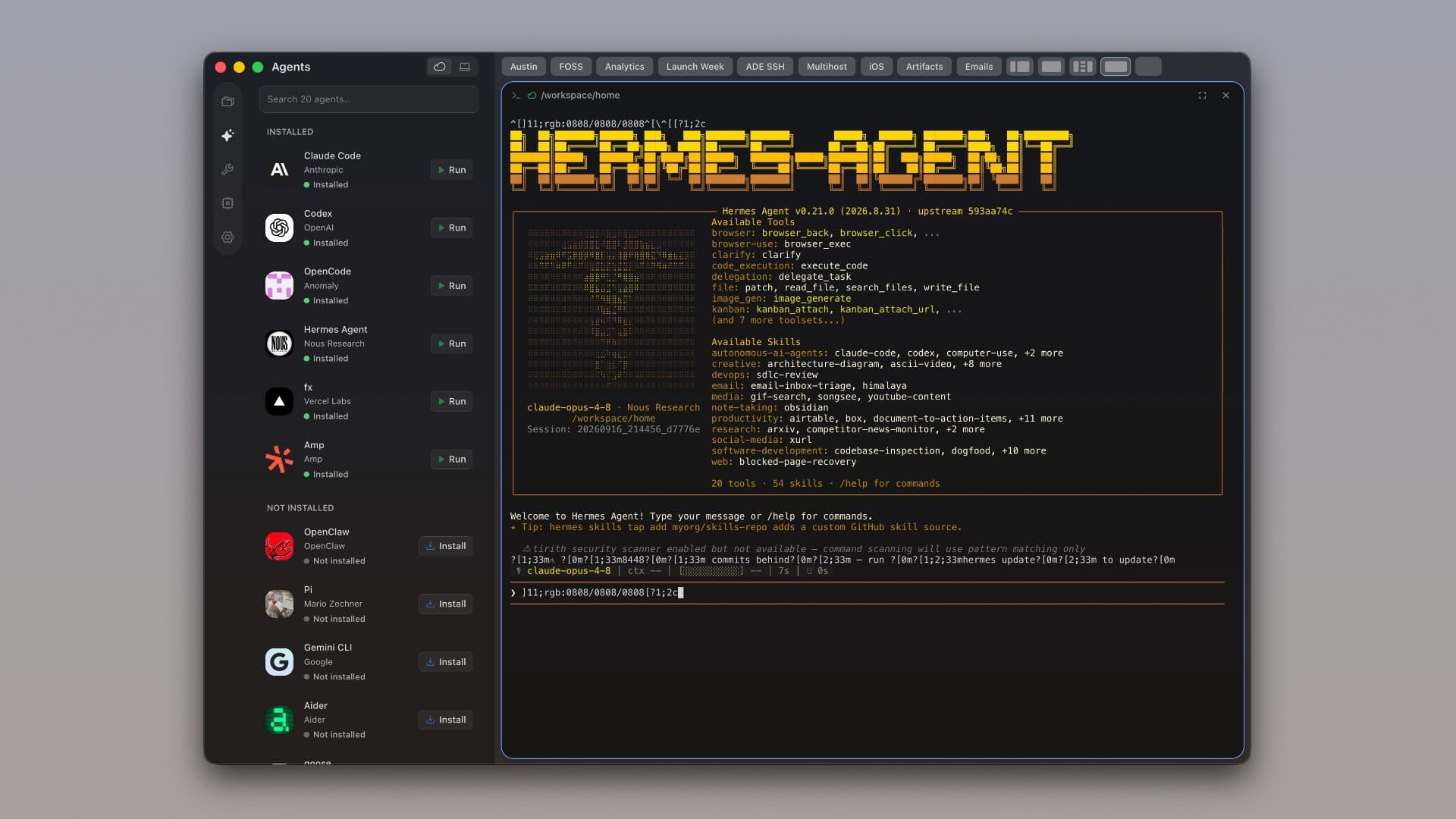Click the Gemini CLI name in the list

[x=328, y=648]
